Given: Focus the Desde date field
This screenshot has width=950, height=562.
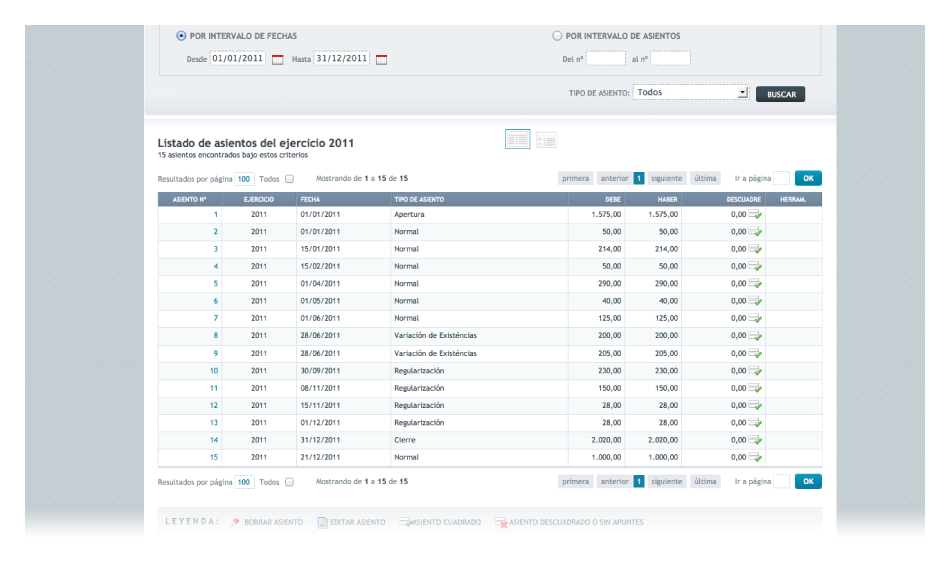Looking at the screenshot, I should [x=238, y=58].
